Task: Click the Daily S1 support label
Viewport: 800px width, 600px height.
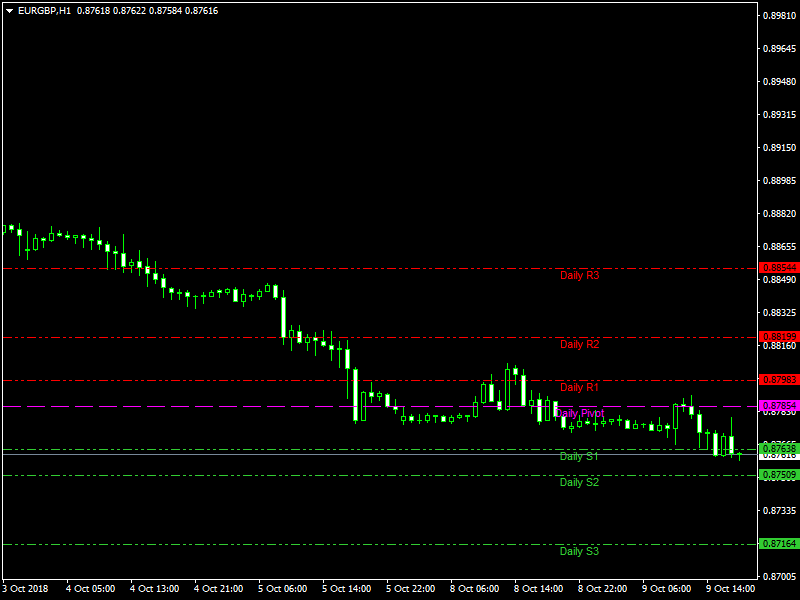Action: [x=579, y=456]
